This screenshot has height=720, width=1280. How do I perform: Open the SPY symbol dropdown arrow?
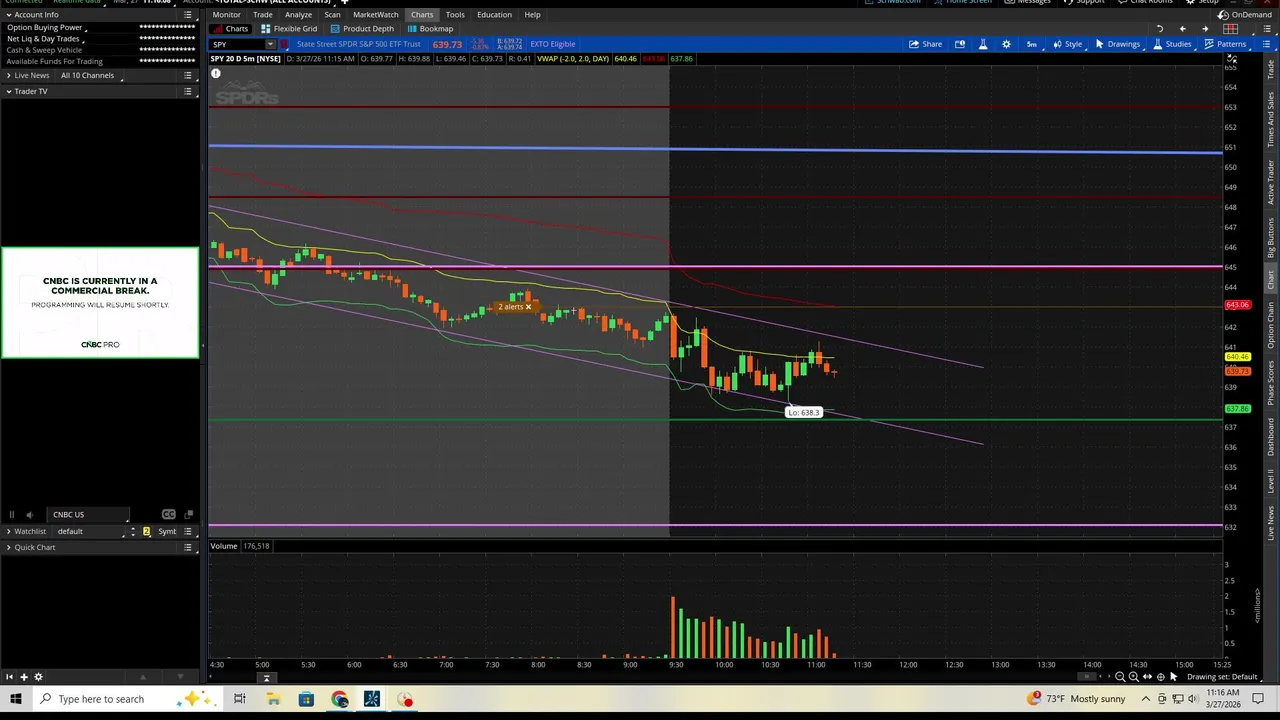click(x=270, y=44)
